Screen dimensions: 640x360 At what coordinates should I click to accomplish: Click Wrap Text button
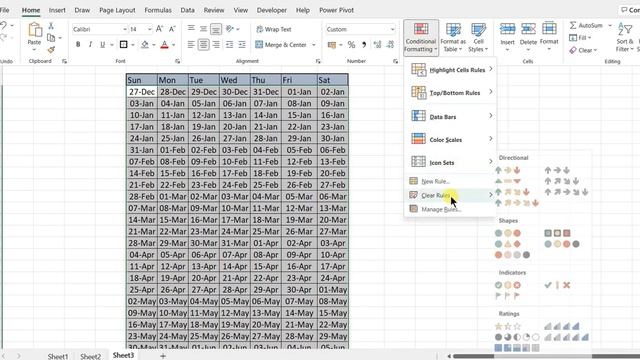tap(273, 29)
